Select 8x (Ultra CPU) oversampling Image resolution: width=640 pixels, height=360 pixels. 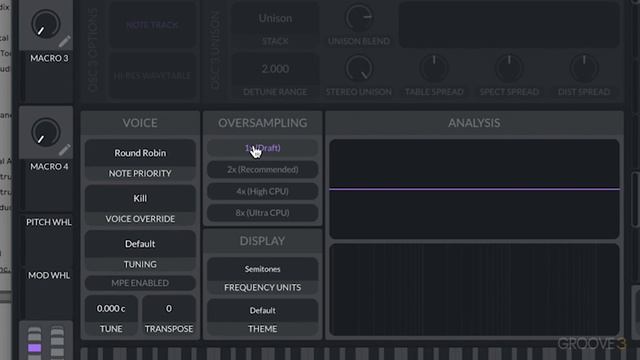tap(262, 213)
